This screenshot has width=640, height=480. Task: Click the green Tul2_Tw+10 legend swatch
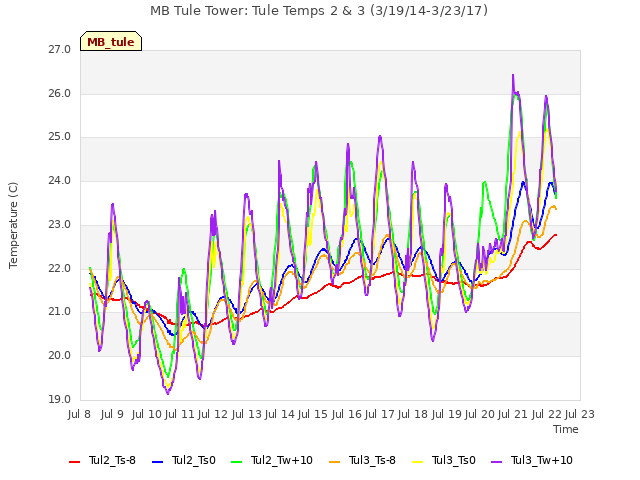pyautogui.click(x=236, y=462)
